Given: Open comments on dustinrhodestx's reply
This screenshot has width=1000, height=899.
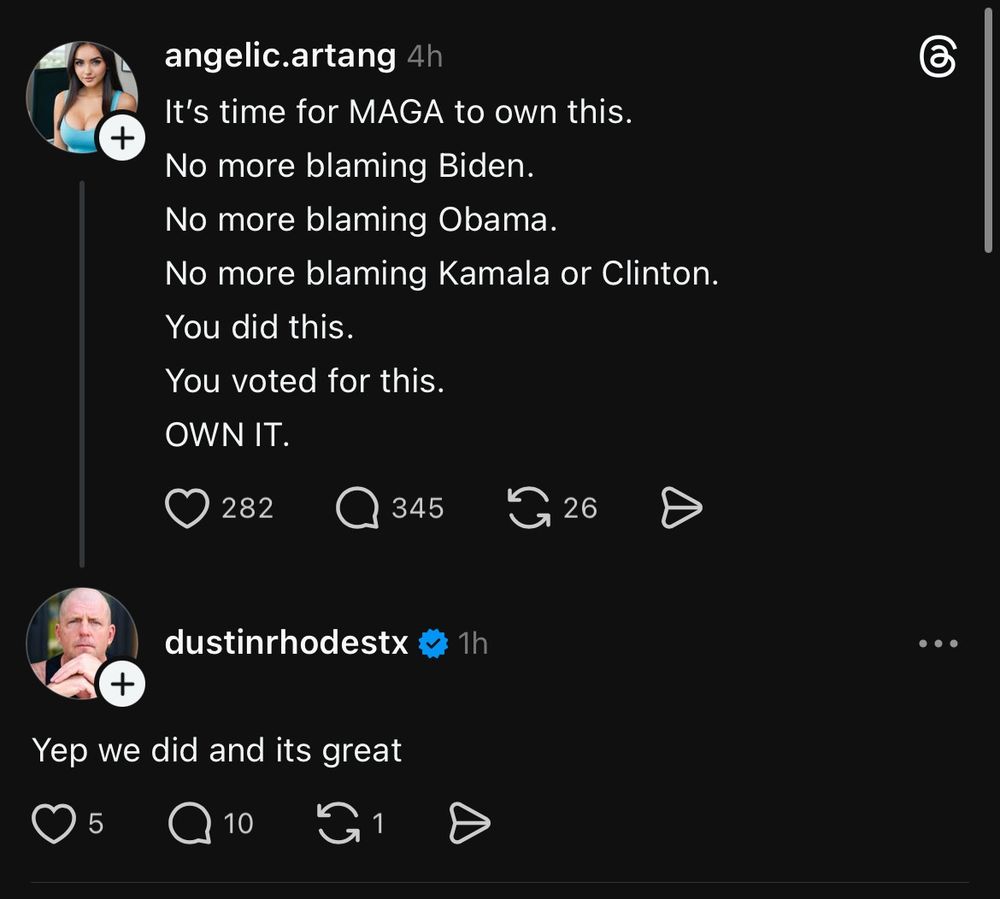Looking at the screenshot, I should coord(189,824).
